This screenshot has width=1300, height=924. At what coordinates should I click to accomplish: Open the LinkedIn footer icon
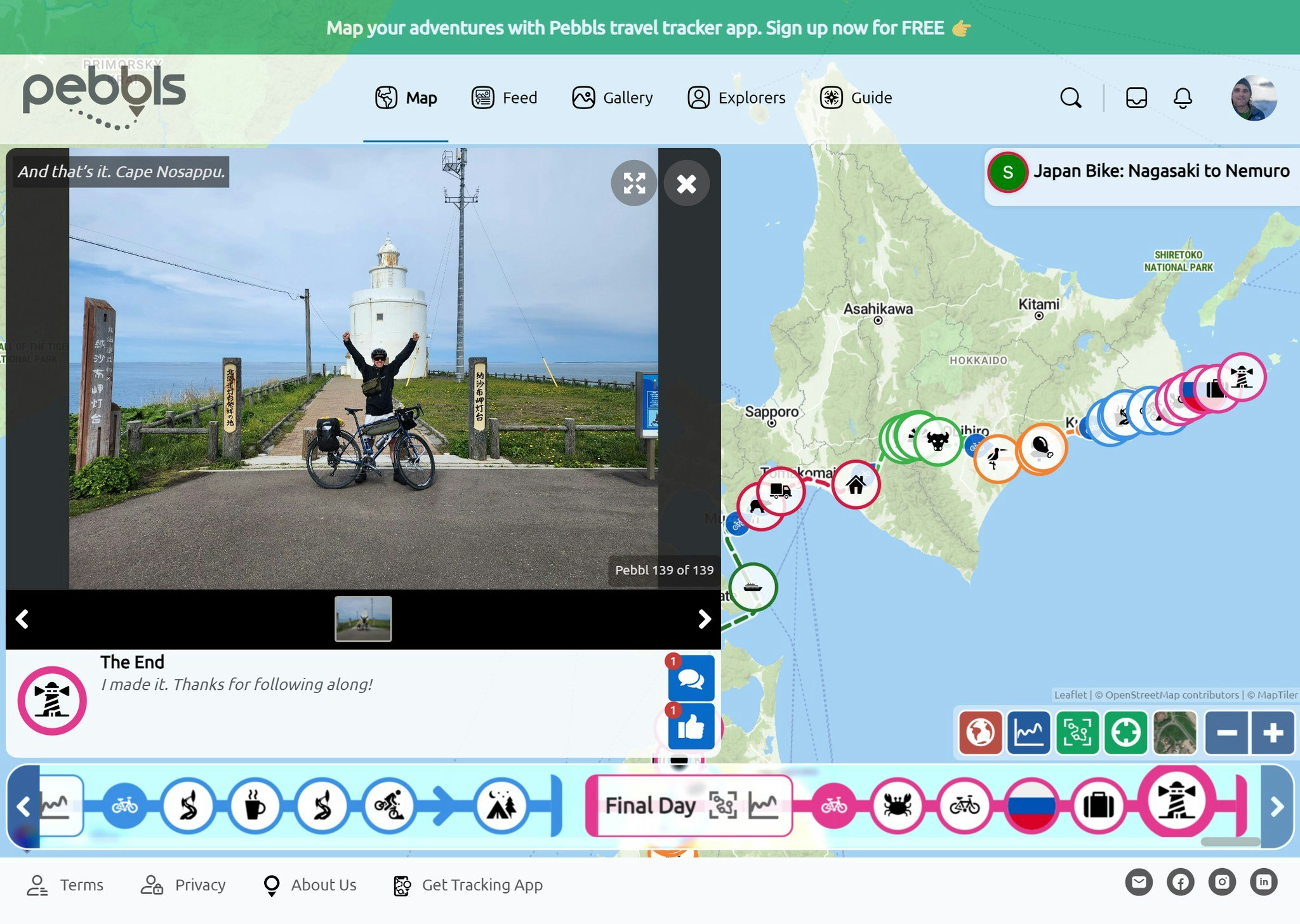pos(1264,882)
